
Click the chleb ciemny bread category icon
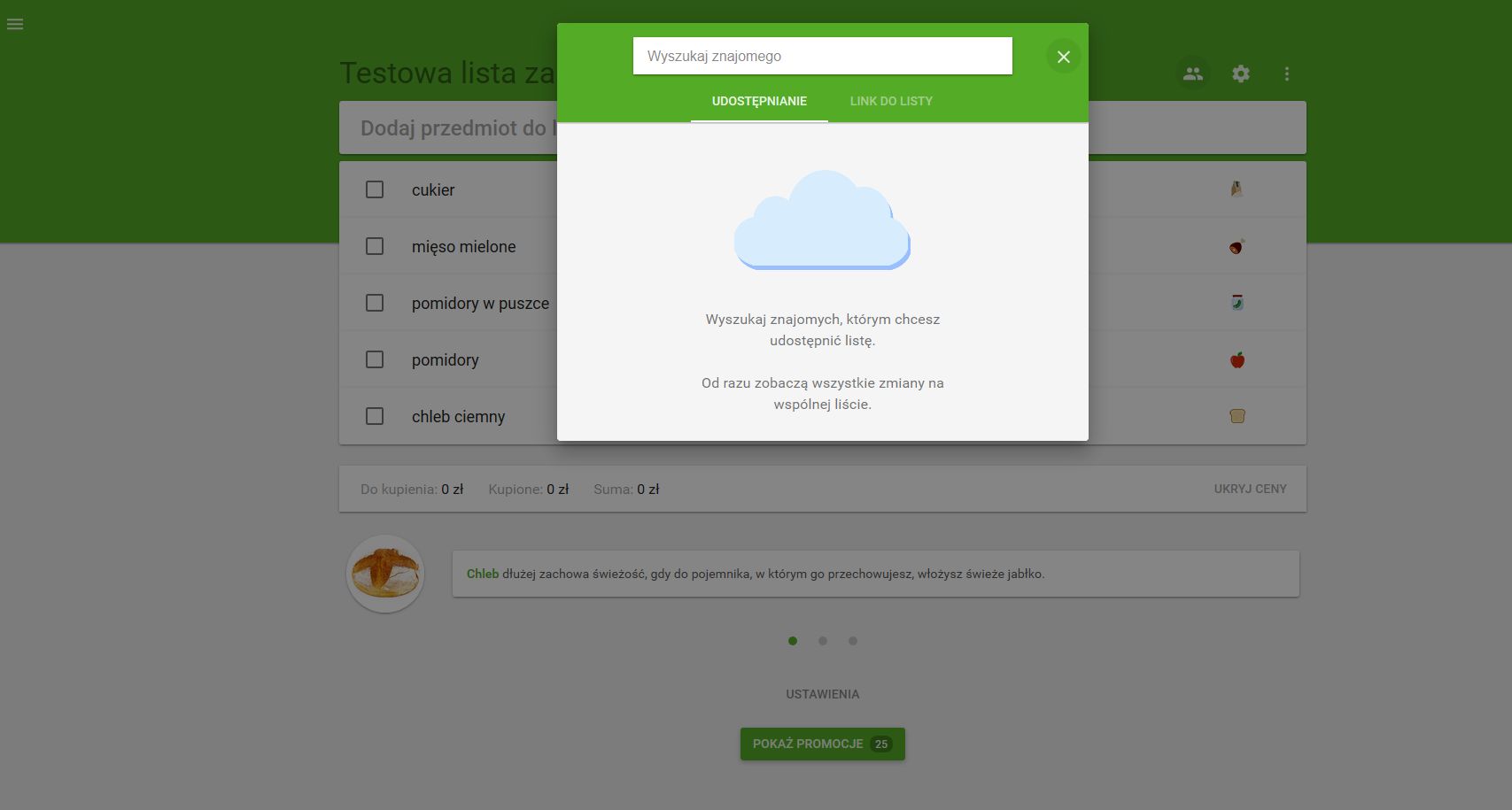pyautogui.click(x=1237, y=416)
